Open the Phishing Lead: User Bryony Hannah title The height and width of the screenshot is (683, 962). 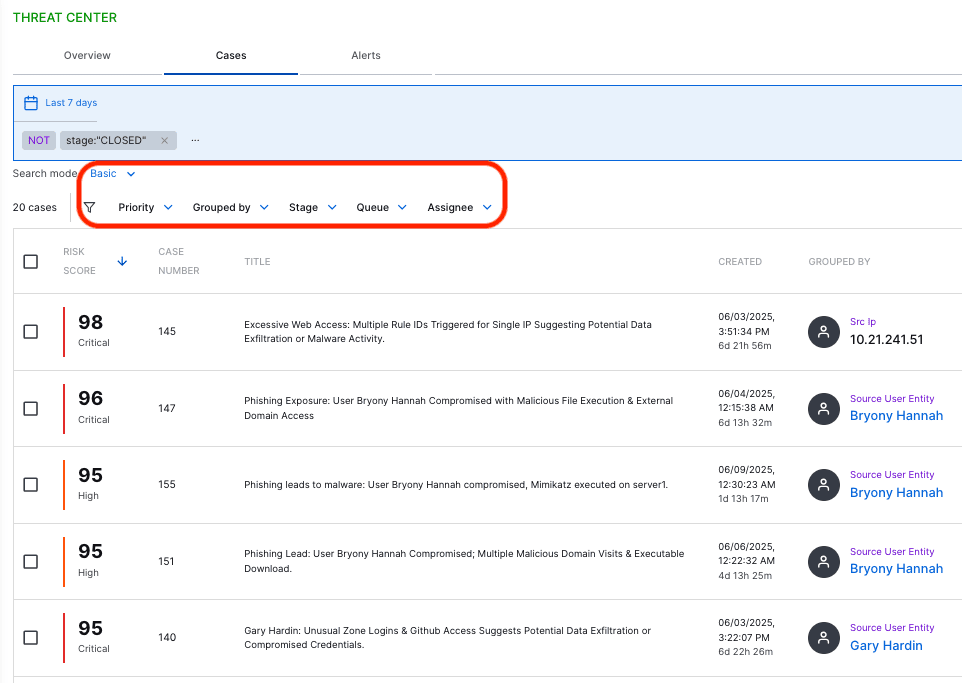point(464,561)
